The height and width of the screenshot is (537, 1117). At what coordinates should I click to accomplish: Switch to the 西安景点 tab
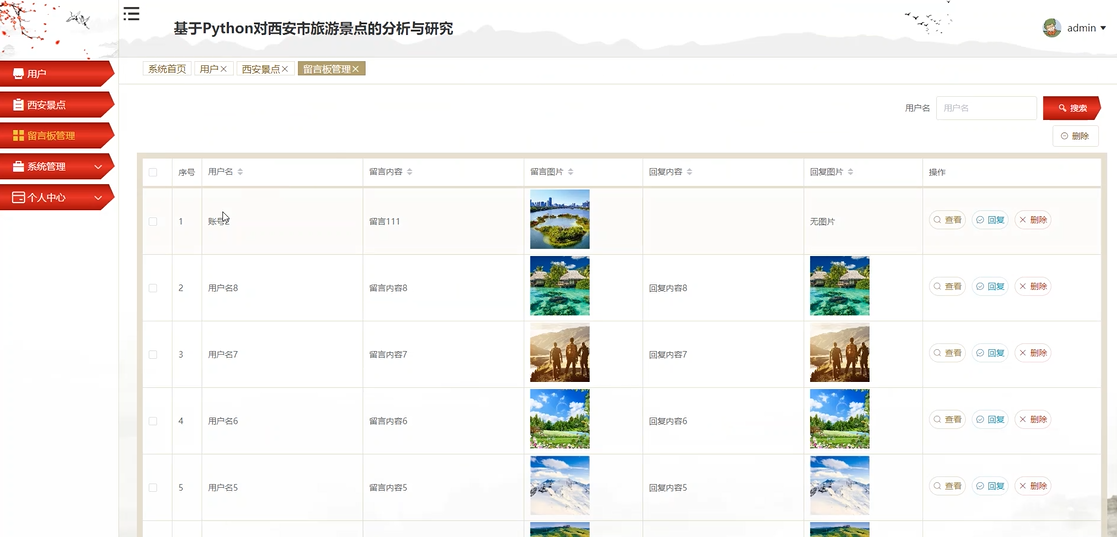tap(260, 69)
